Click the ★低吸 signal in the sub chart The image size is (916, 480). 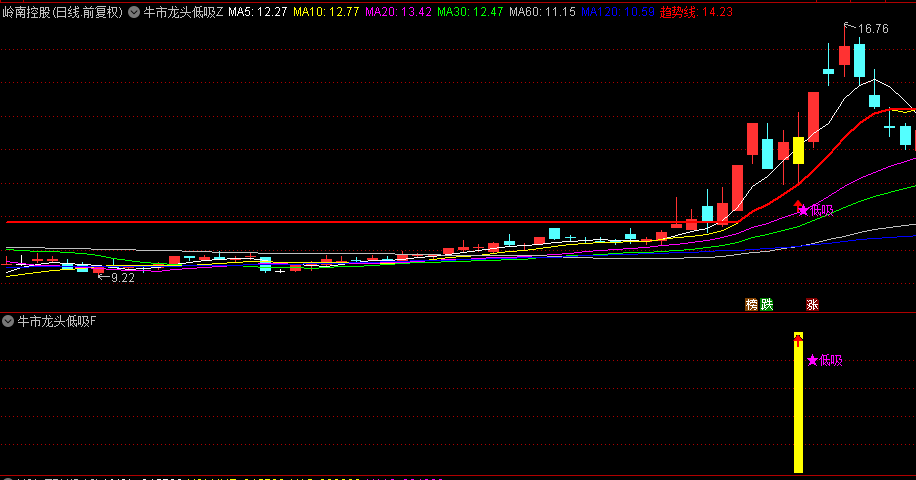pyautogui.click(x=825, y=360)
